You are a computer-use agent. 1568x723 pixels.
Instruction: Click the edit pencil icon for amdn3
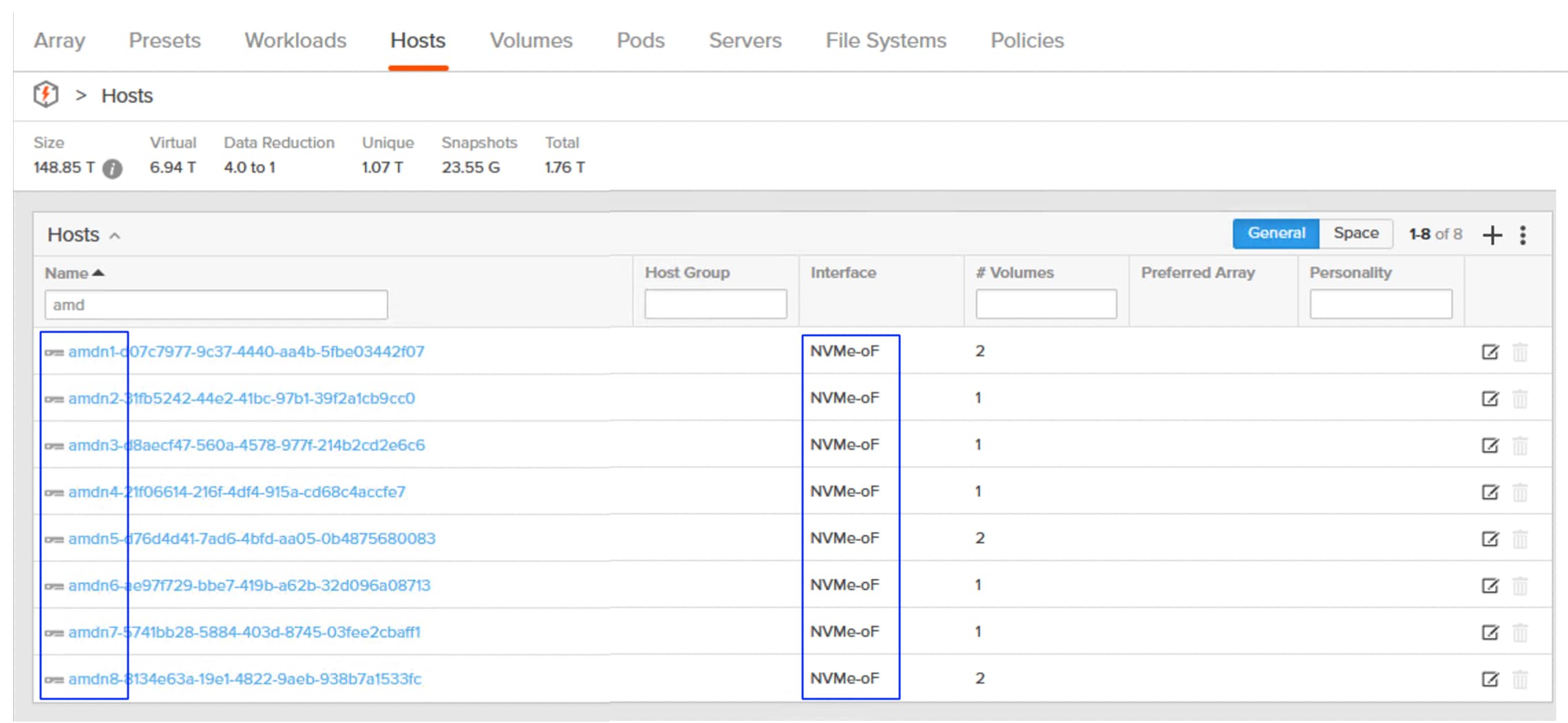(x=1490, y=445)
